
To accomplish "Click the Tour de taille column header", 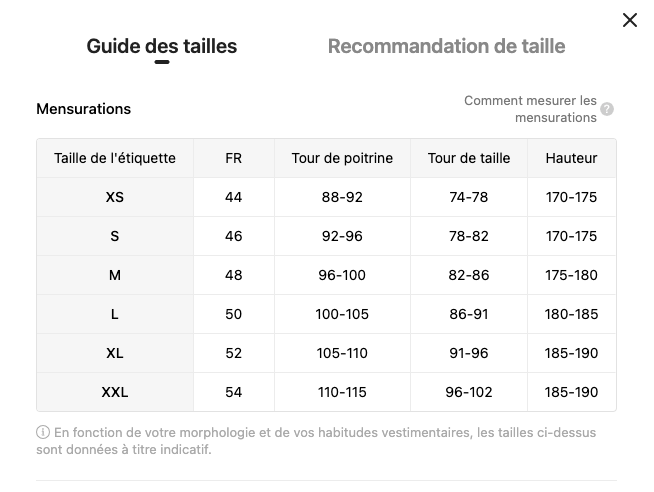I will pos(469,158).
